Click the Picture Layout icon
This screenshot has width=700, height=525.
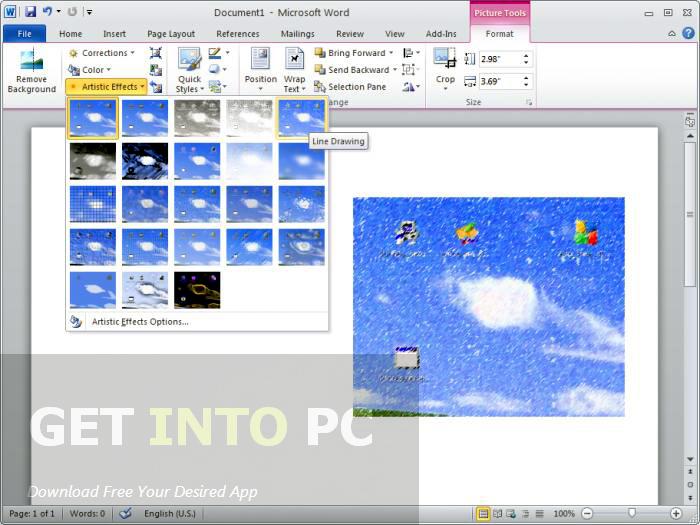pyautogui.click(x=215, y=86)
